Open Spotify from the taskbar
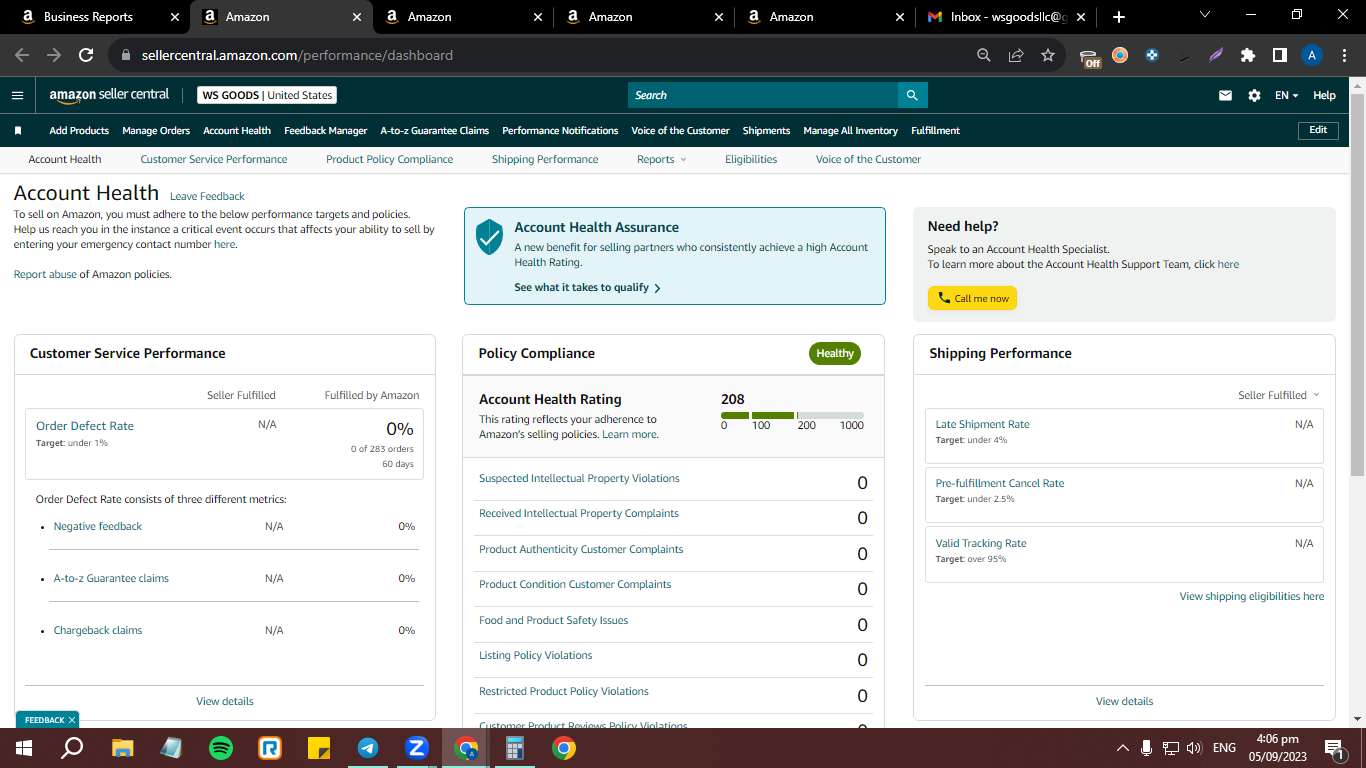Viewport: 1366px width, 768px height. tap(221, 748)
